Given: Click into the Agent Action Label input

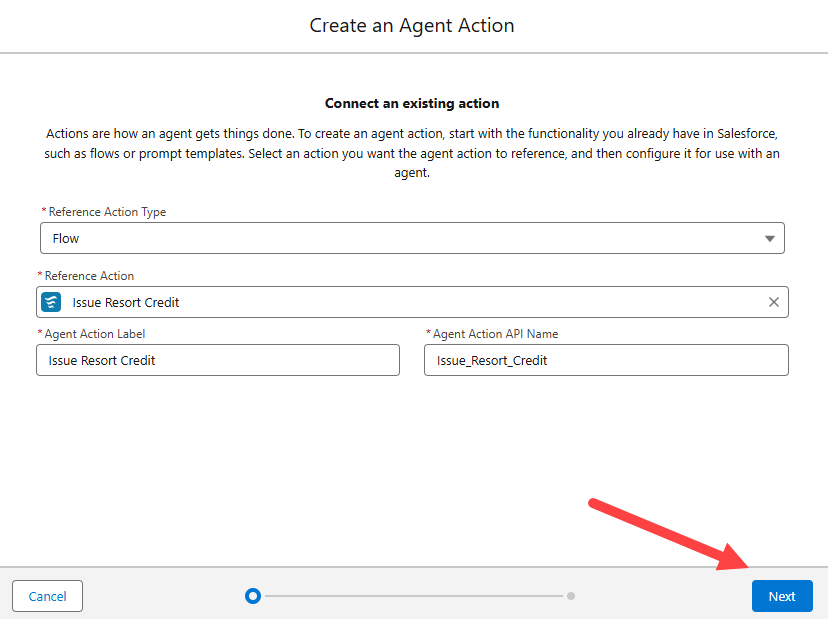Looking at the screenshot, I should [217, 360].
